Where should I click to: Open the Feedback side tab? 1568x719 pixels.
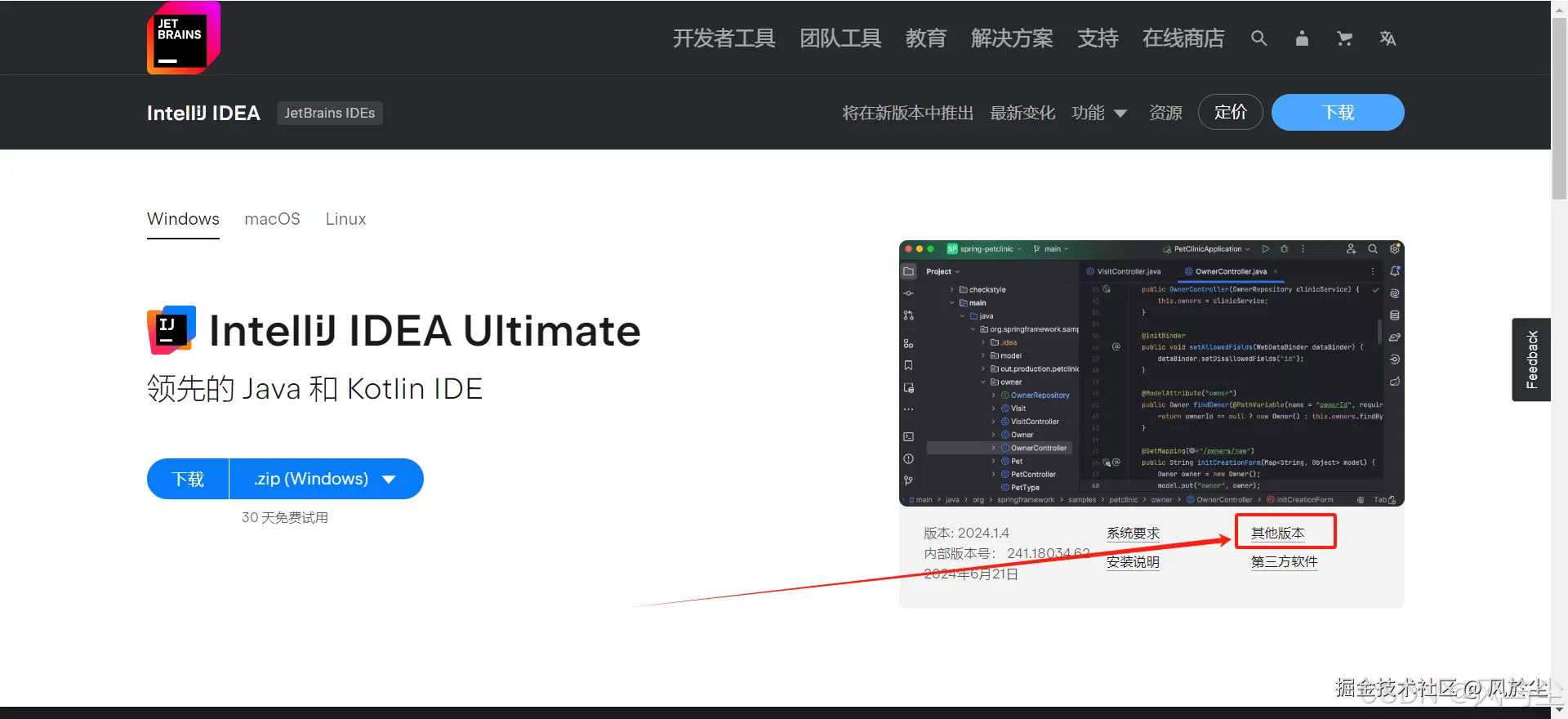coord(1532,359)
